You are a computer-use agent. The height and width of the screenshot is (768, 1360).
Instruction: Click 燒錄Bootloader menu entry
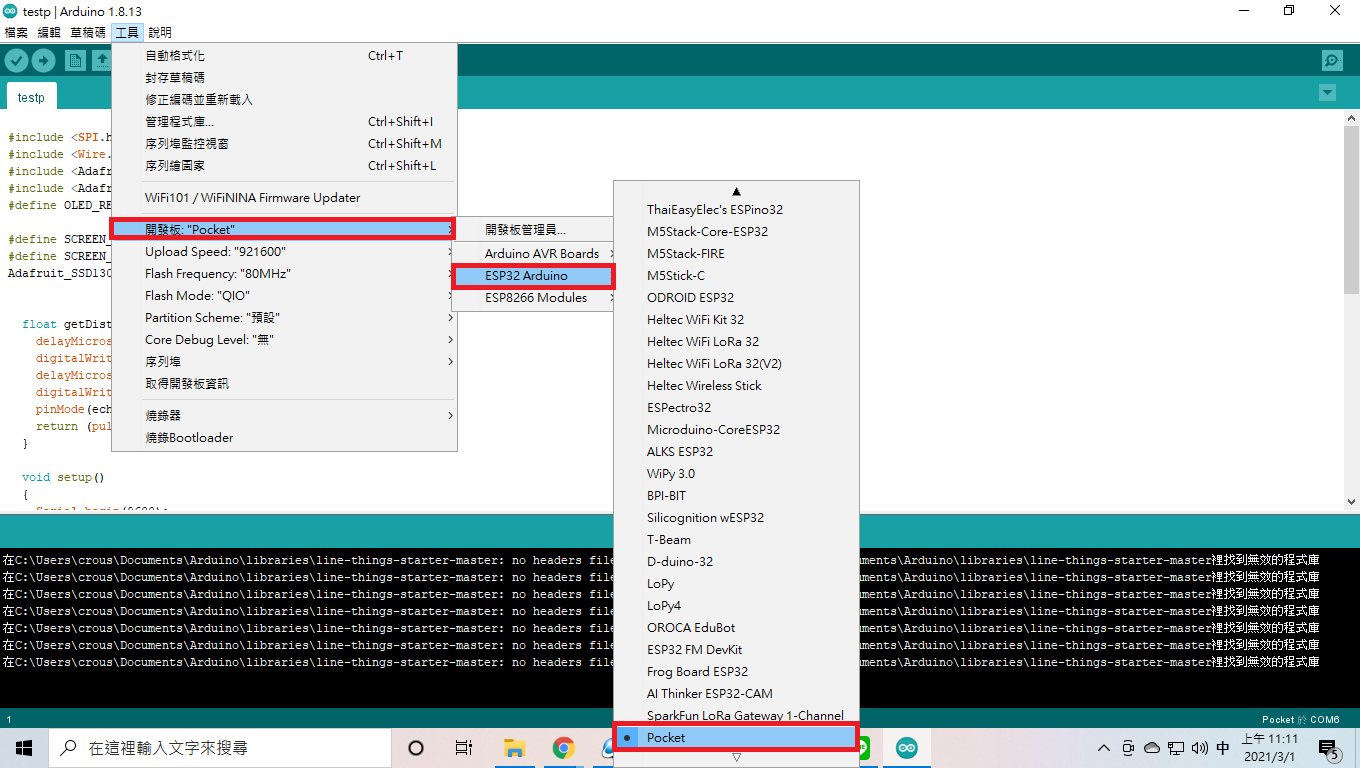pyautogui.click(x=284, y=438)
